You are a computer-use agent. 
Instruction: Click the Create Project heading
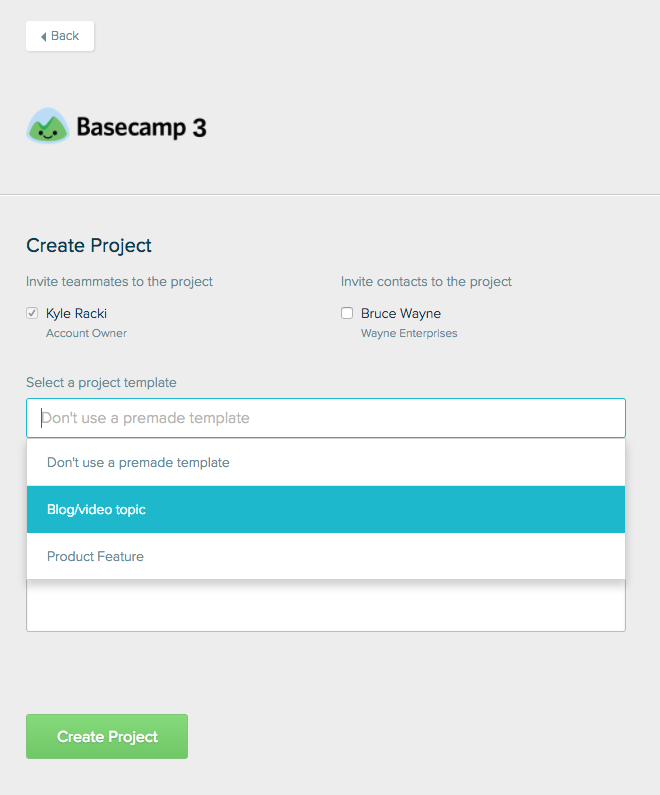[89, 245]
